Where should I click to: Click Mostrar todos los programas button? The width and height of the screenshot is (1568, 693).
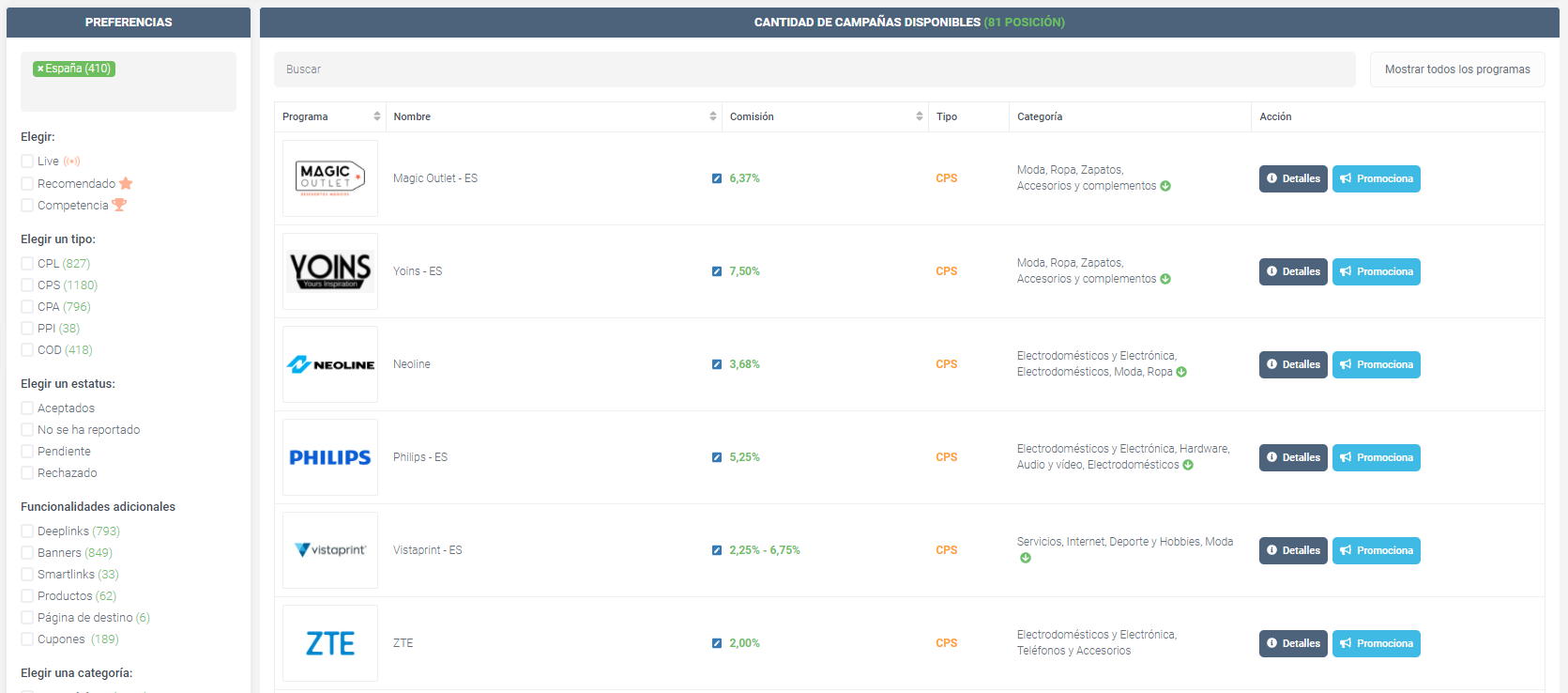coord(1456,69)
